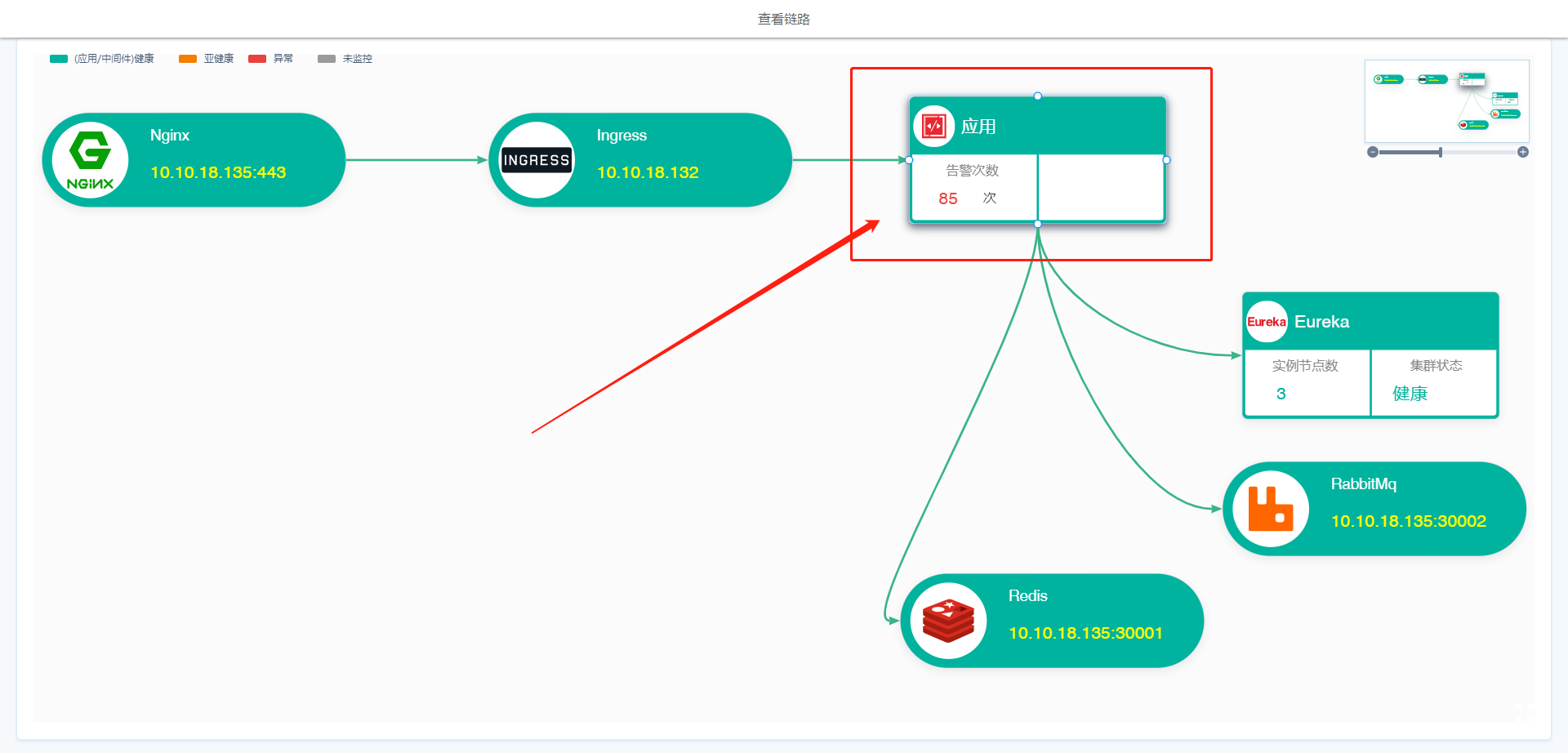Viewport: 1568px width, 753px height.
Task: Move the zoom slider handle
Action: point(1441,152)
